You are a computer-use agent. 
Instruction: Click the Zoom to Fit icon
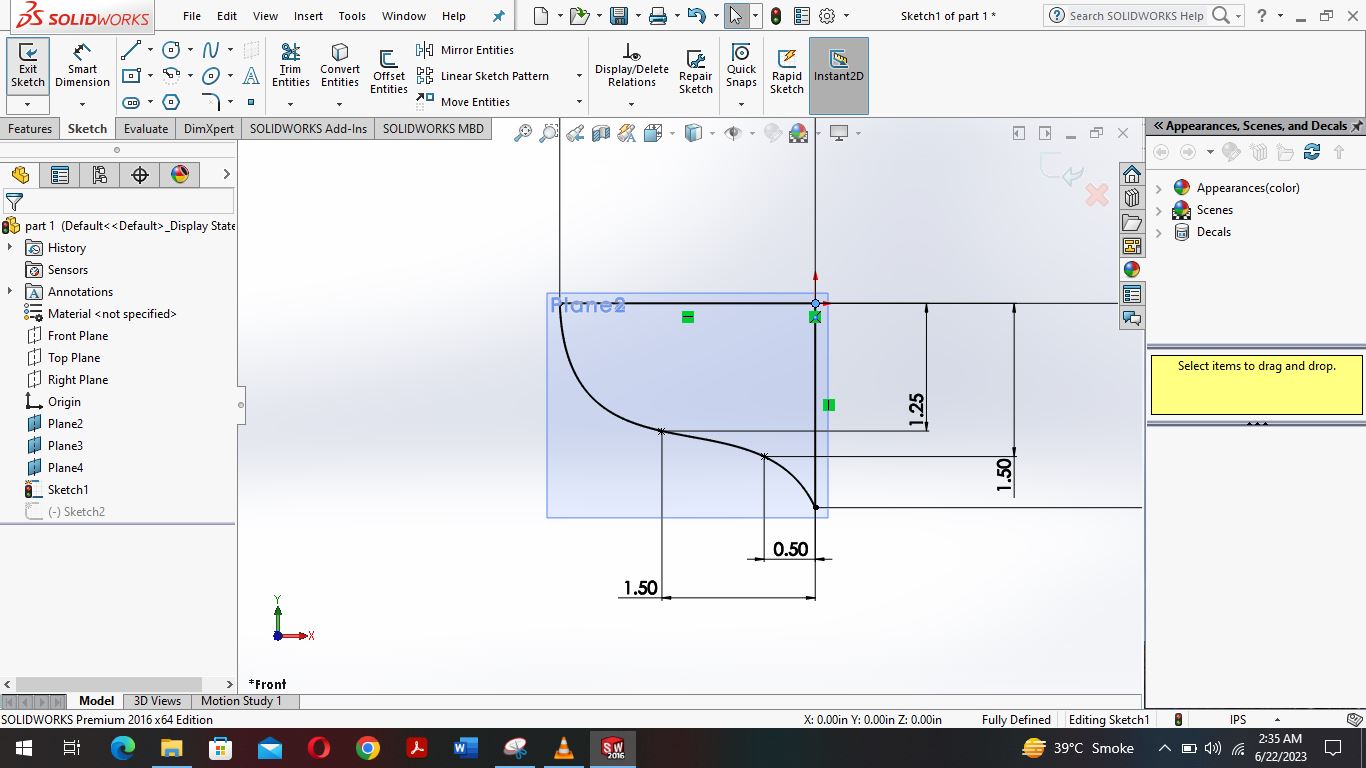pos(522,133)
